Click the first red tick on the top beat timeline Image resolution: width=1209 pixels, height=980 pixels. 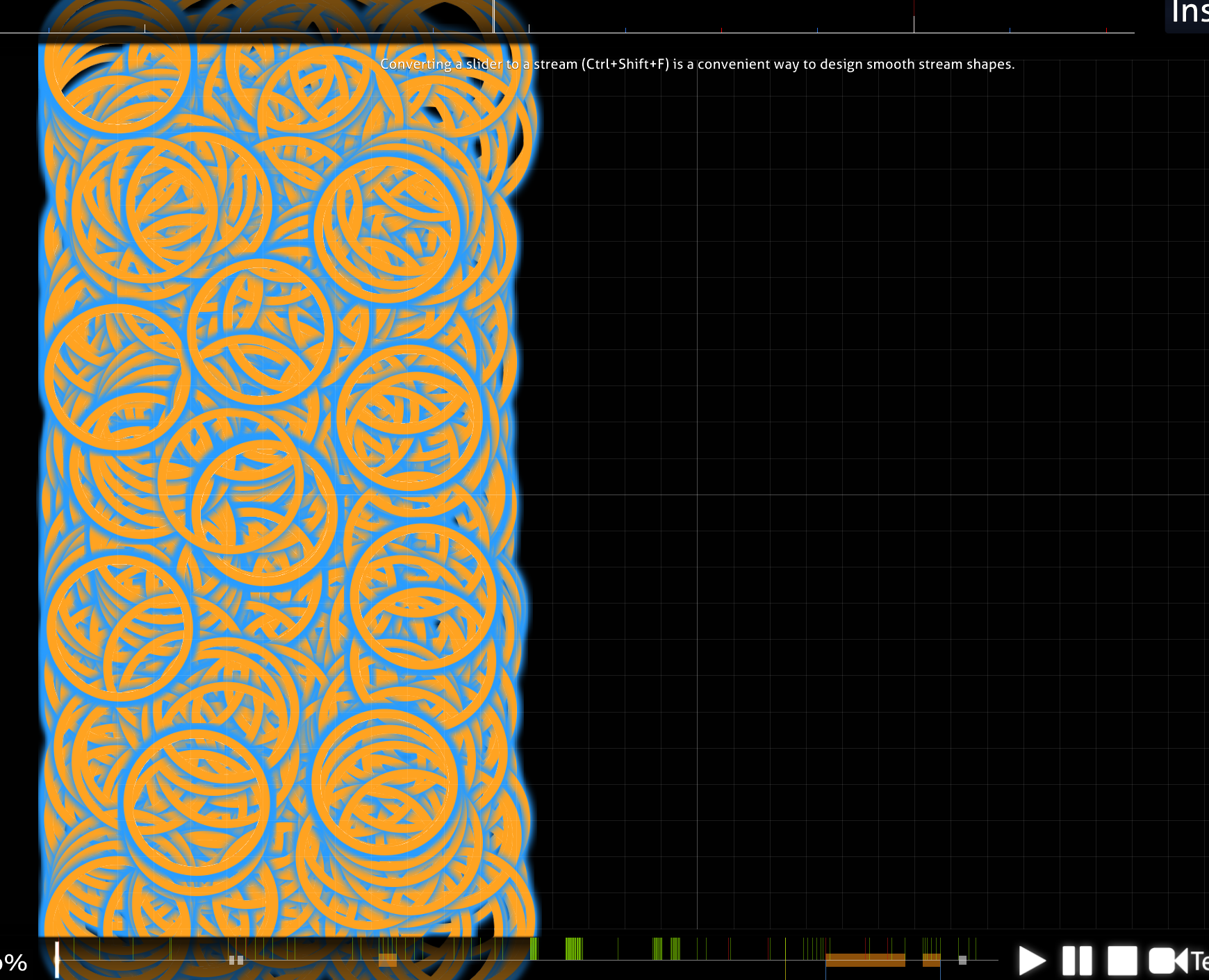pyautogui.click(x=722, y=30)
